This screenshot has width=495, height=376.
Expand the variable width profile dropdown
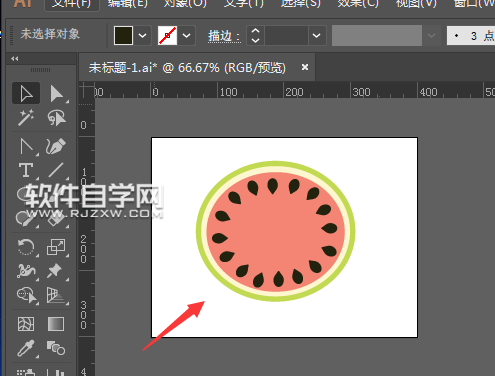coord(431,35)
